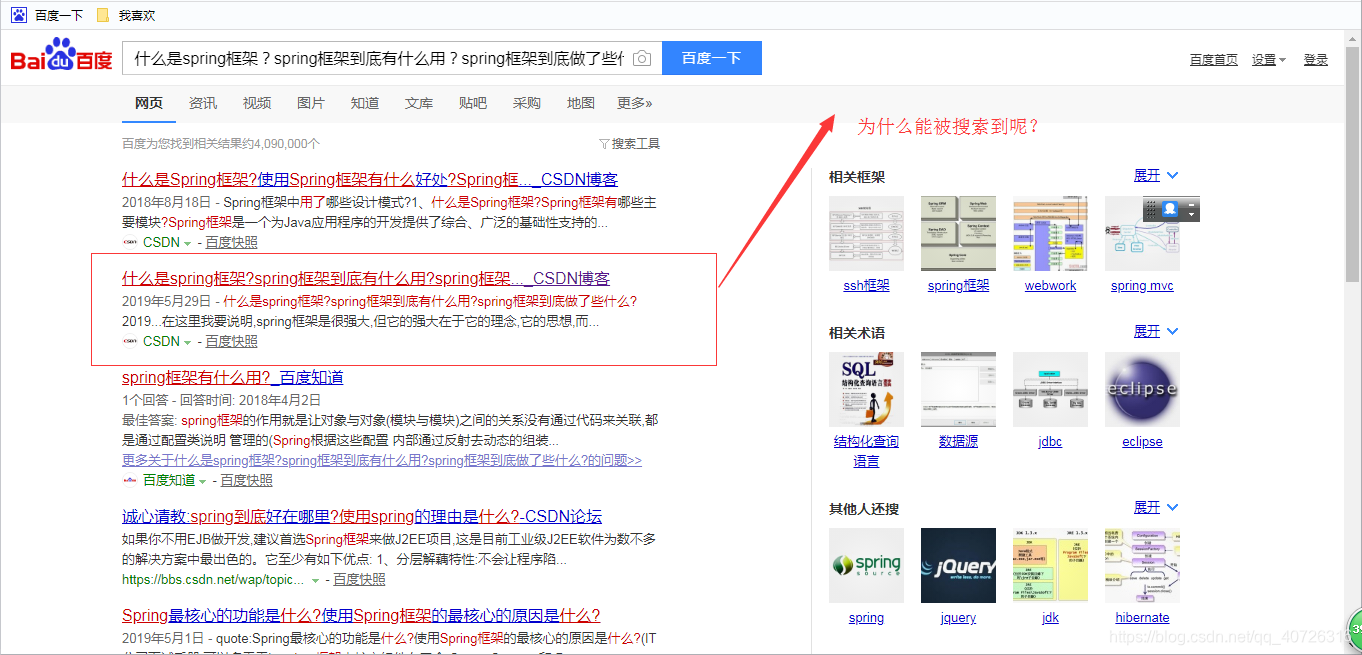Open result 什么是spring框架?spring框架到底有什么用
This screenshot has width=1362, height=655.
click(x=366, y=279)
